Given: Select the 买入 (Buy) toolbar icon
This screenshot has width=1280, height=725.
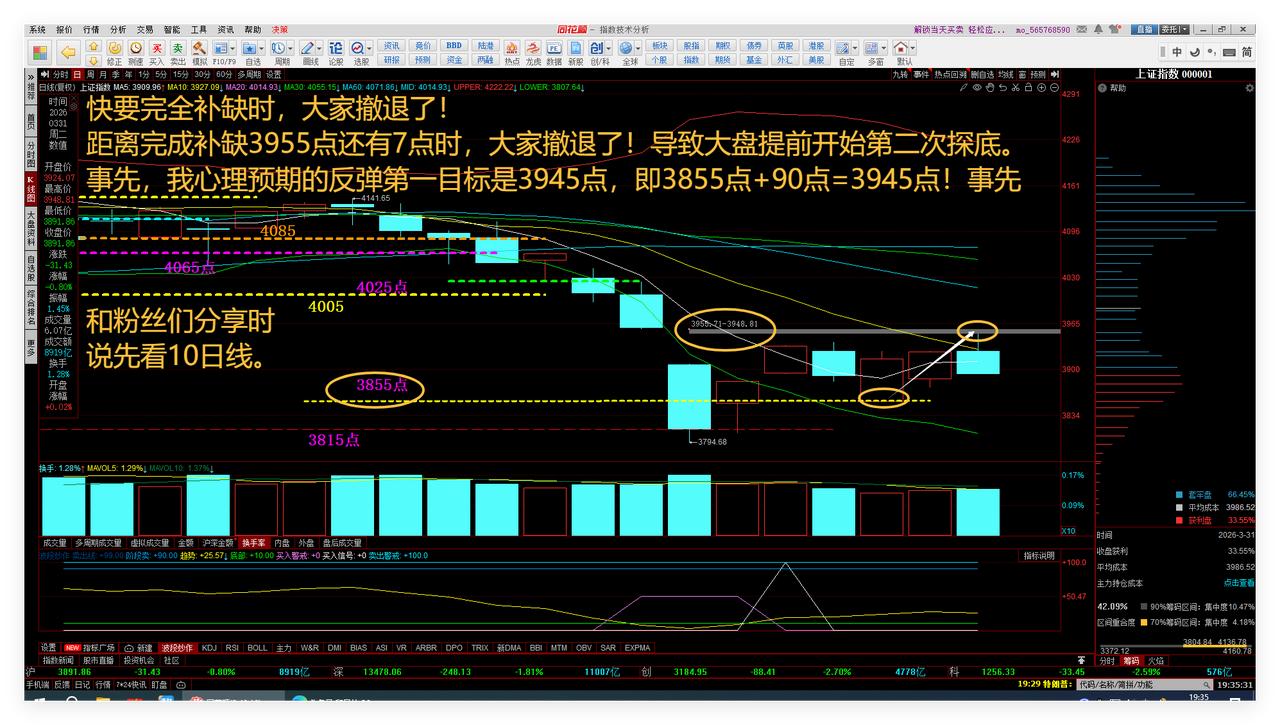Looking at the screenshot, I should point(157,47).
